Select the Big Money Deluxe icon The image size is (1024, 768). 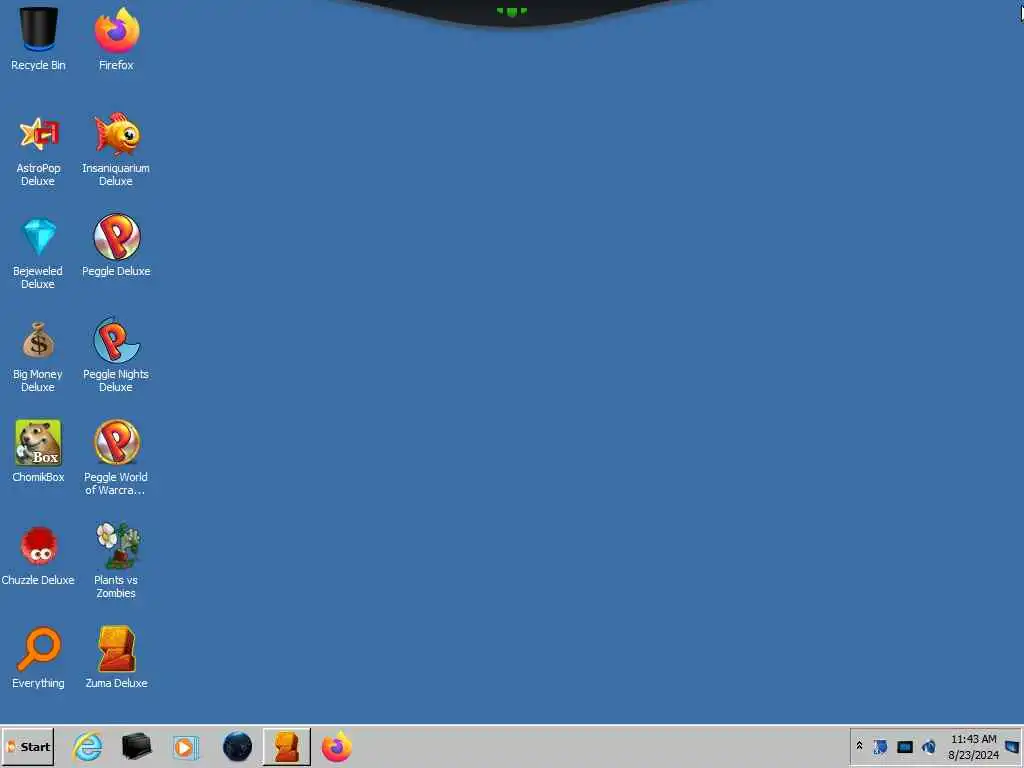tap(38, 357)
